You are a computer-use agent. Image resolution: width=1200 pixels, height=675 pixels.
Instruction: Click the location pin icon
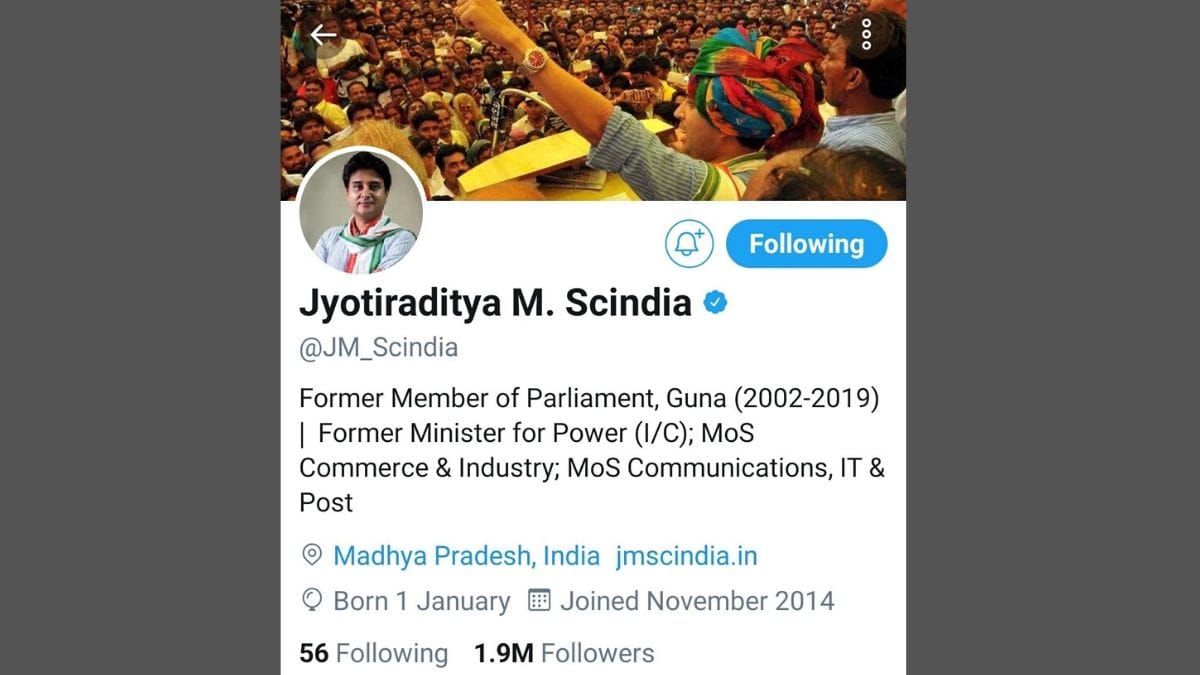[312, 555]
